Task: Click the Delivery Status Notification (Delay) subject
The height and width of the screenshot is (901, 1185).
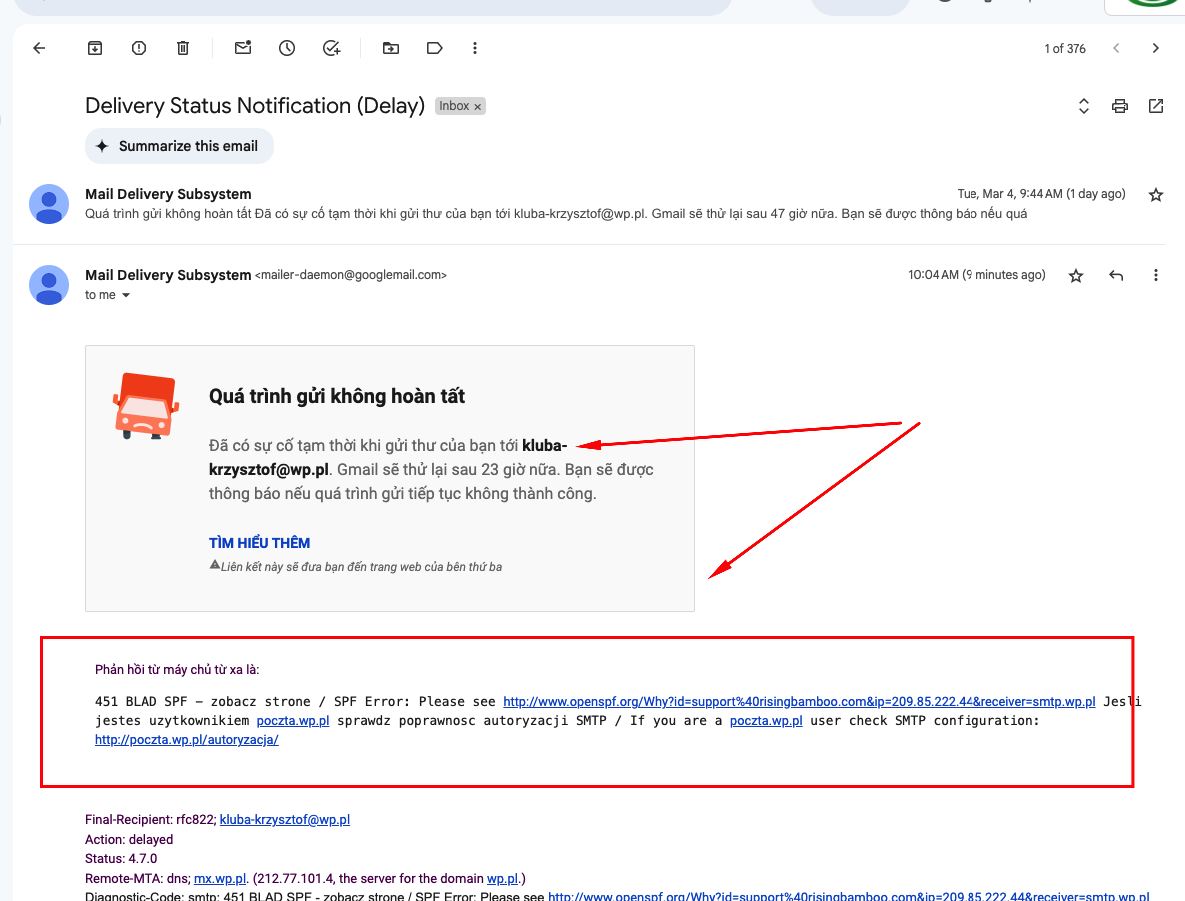Action: pos(255,106)
